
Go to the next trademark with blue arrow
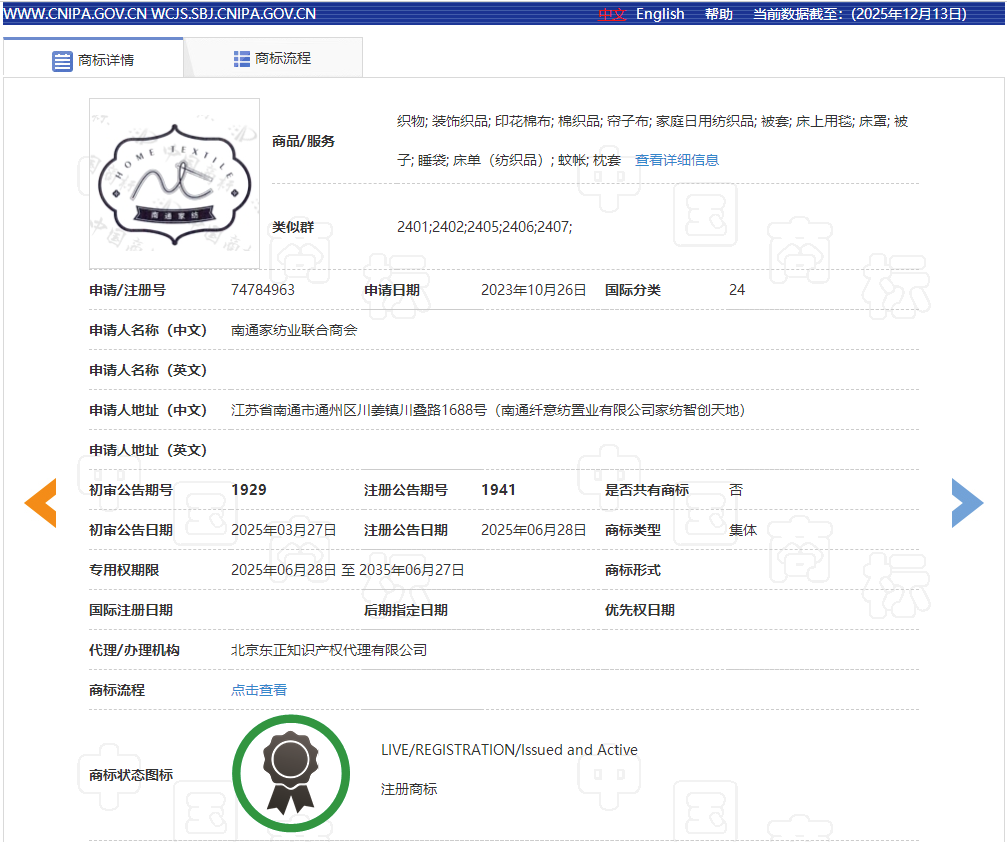[x=966, y=503]
